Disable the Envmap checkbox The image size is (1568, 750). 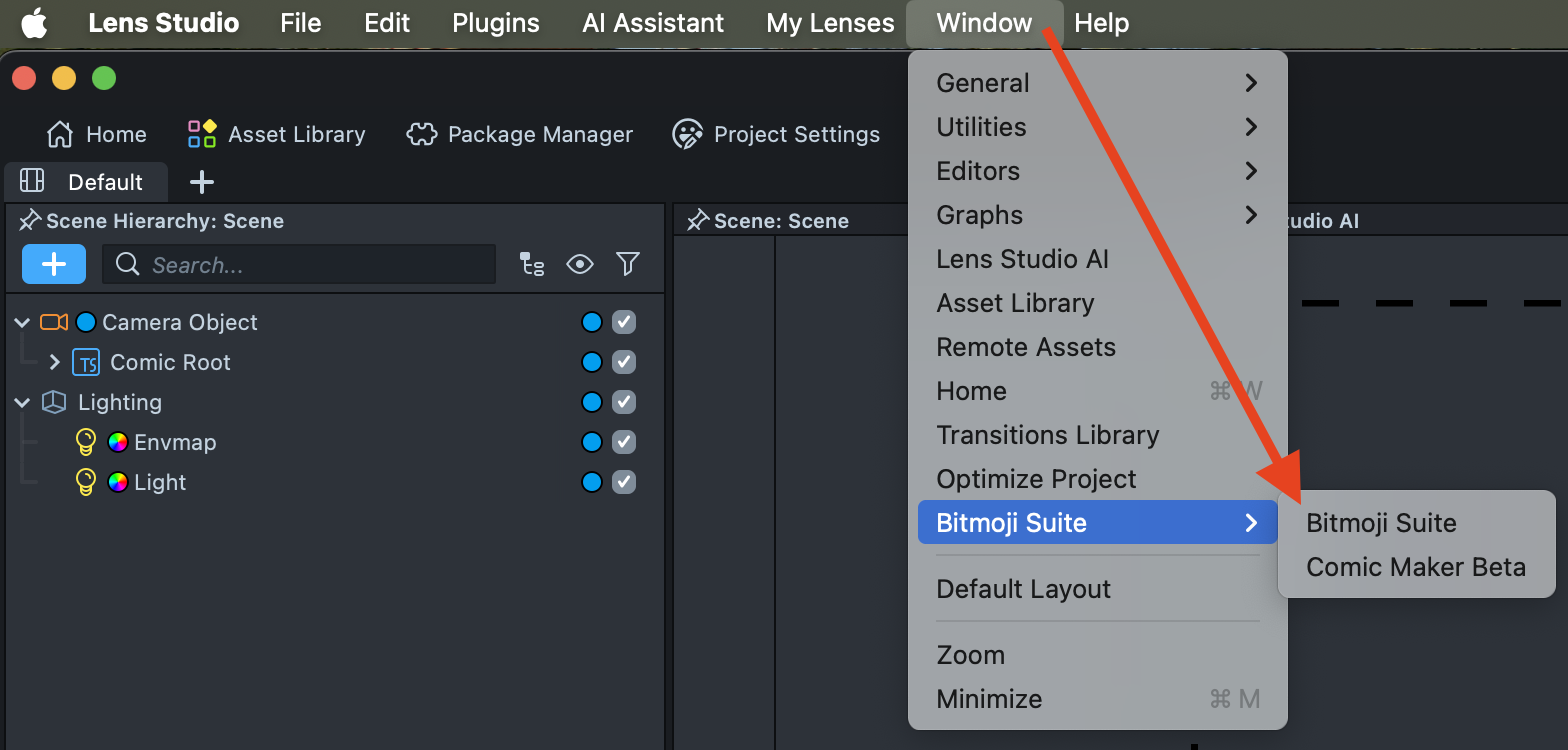(x=624, y=442)
